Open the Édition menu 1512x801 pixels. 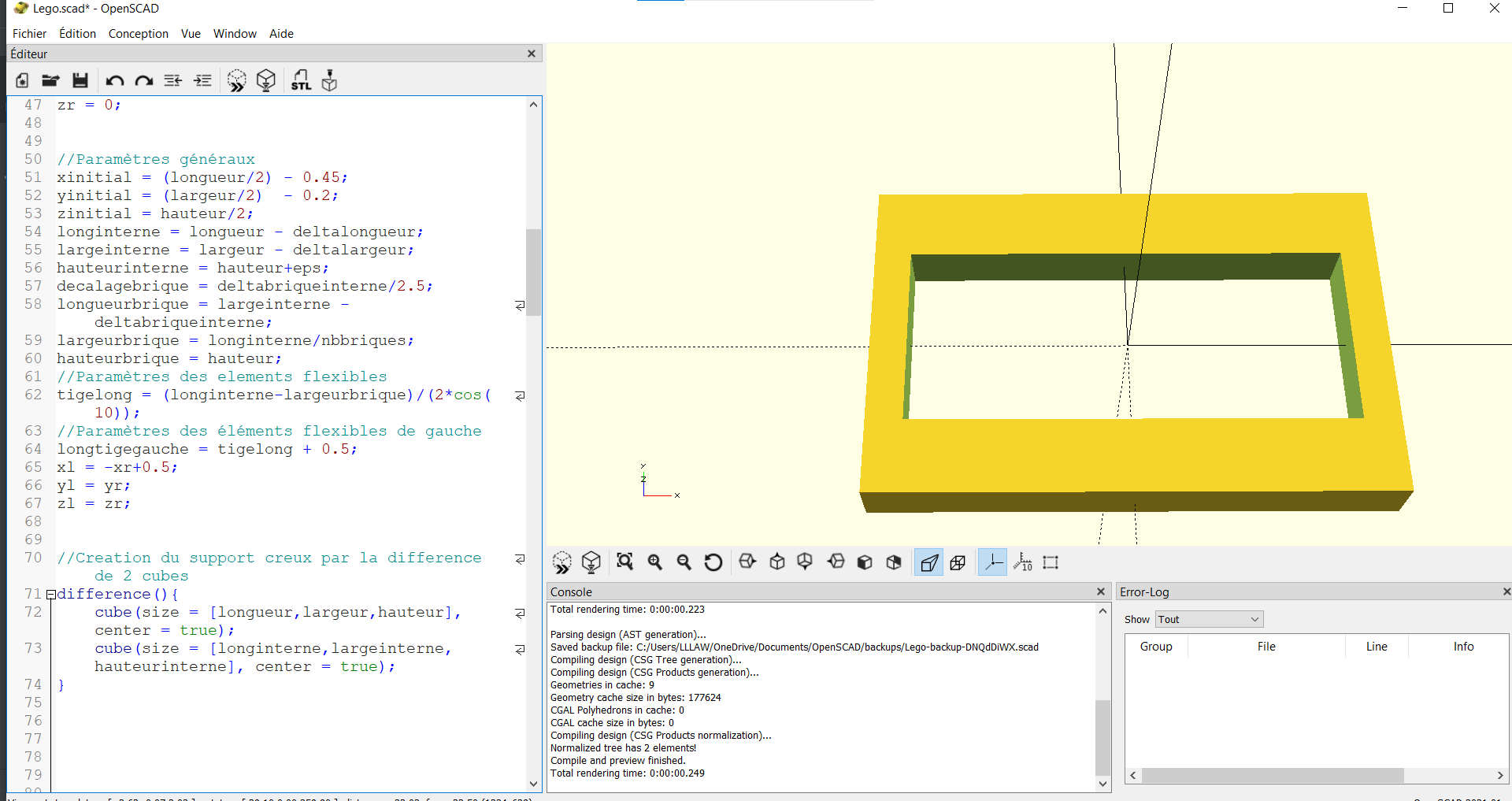point(77,33)
